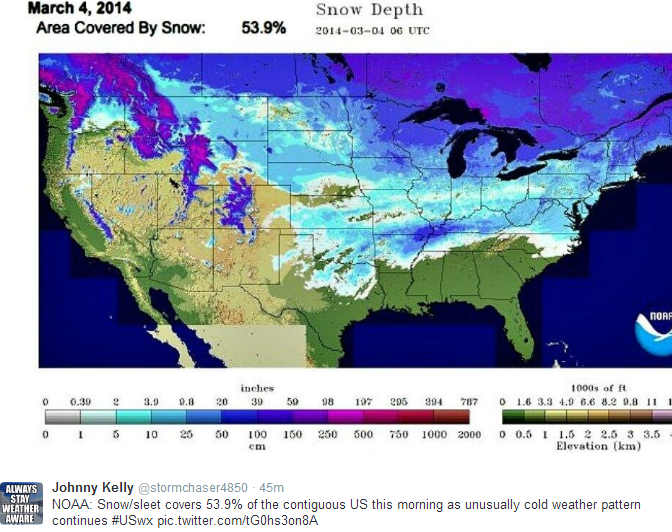The height and width of the screenshot is (532, 672).
Task: Click the dark red 1000–2000 cm swatch
Action: [x=452, y=417]
